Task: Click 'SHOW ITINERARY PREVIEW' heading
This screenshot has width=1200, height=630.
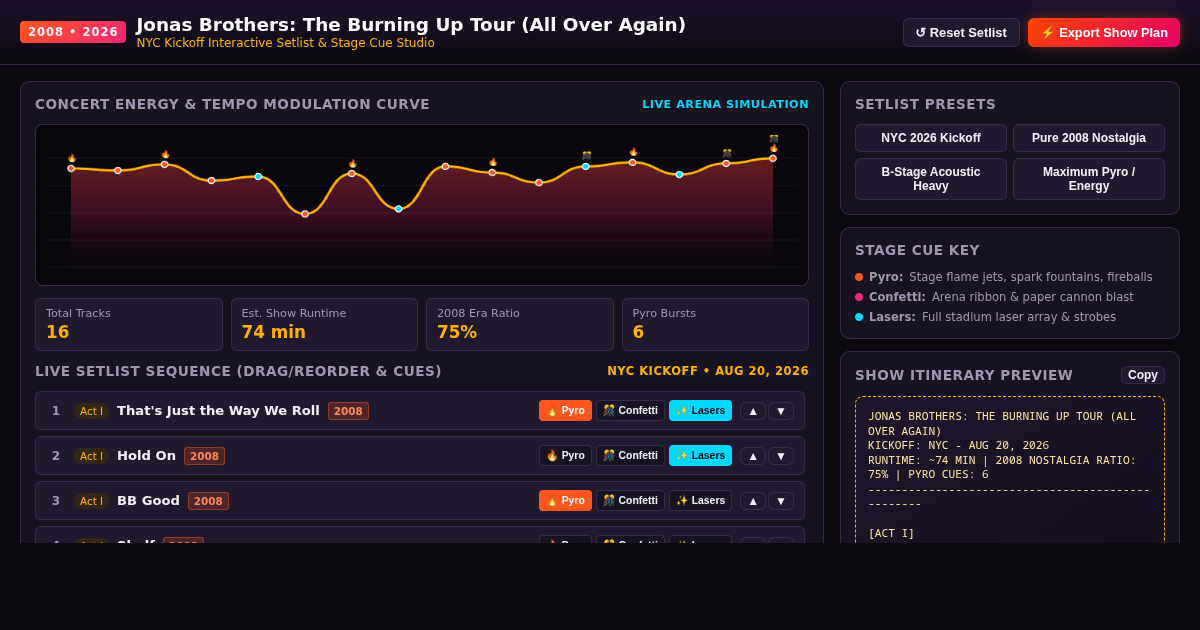Action: [964, 375]
